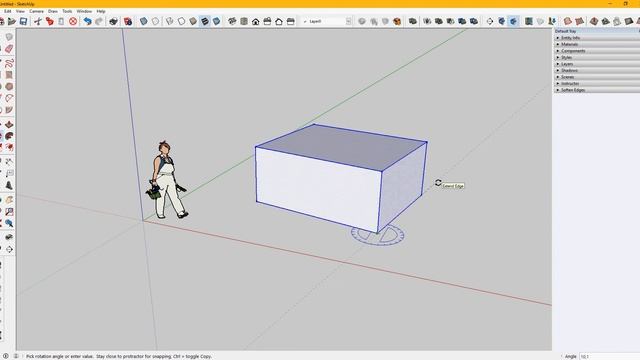Expand the Materials panel

[597, 44]
